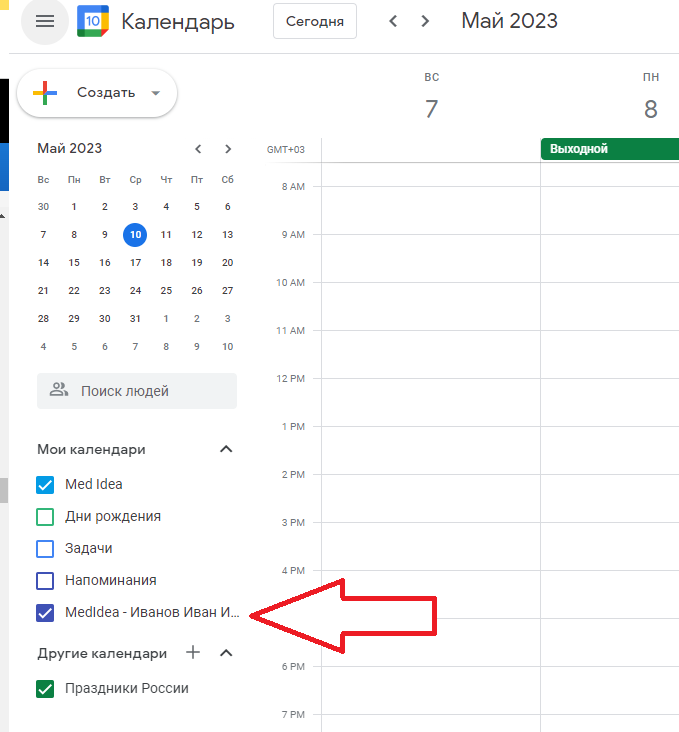Enable the Дни рождения calendar
Image resolution: width=679 pixels, height=732 pixels.
coord(45,517)
